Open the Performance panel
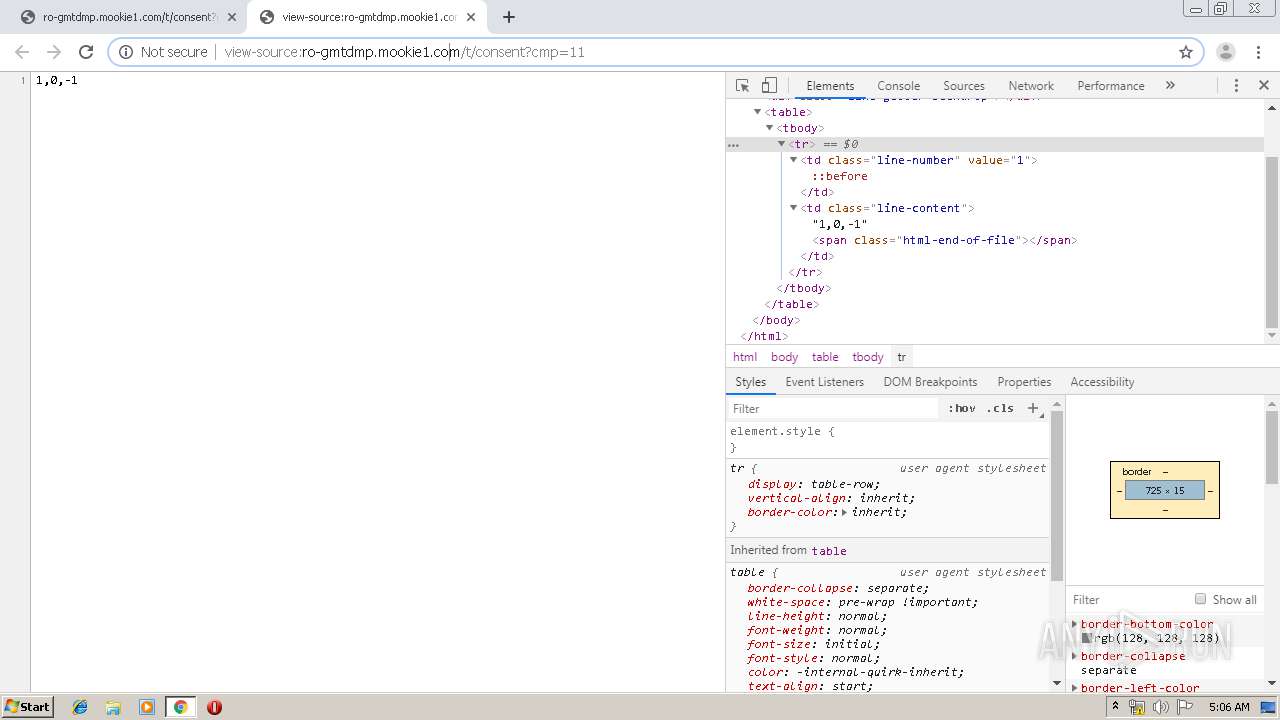The height and width of the screenshot is (720, 1280). (1111, 86)
